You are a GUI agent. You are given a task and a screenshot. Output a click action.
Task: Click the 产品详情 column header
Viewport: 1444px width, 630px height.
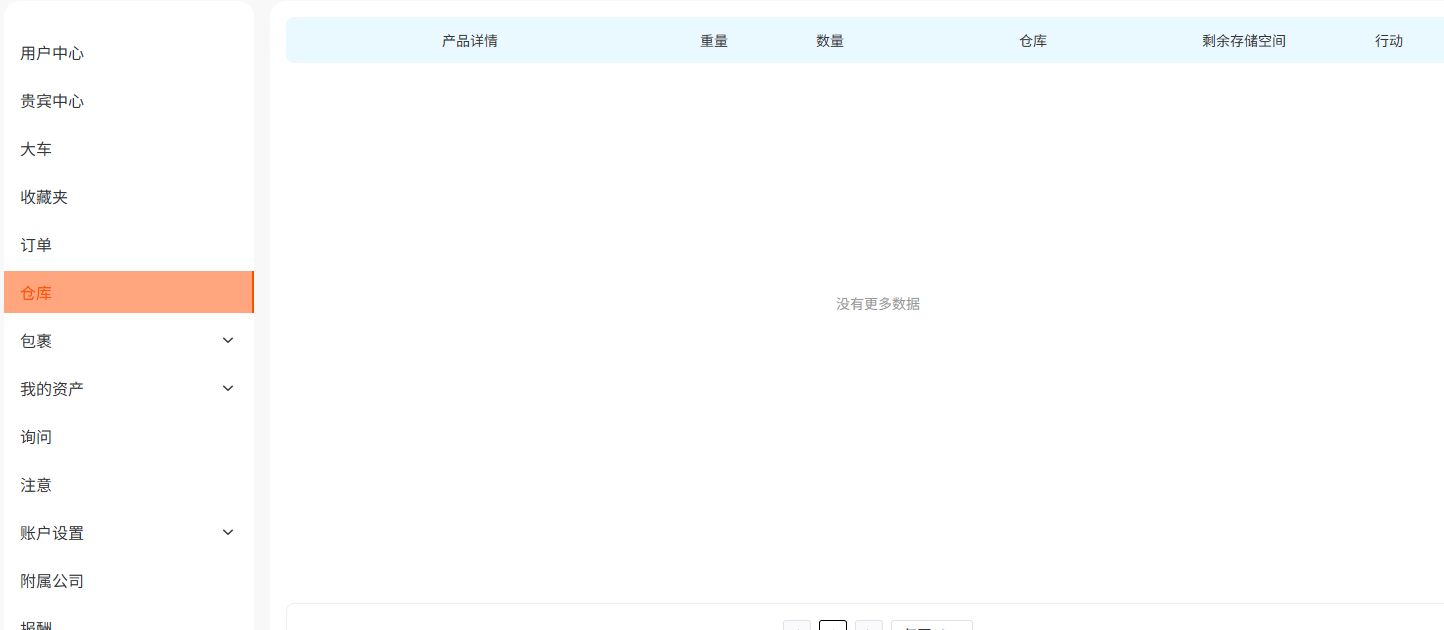pos(470,41)
